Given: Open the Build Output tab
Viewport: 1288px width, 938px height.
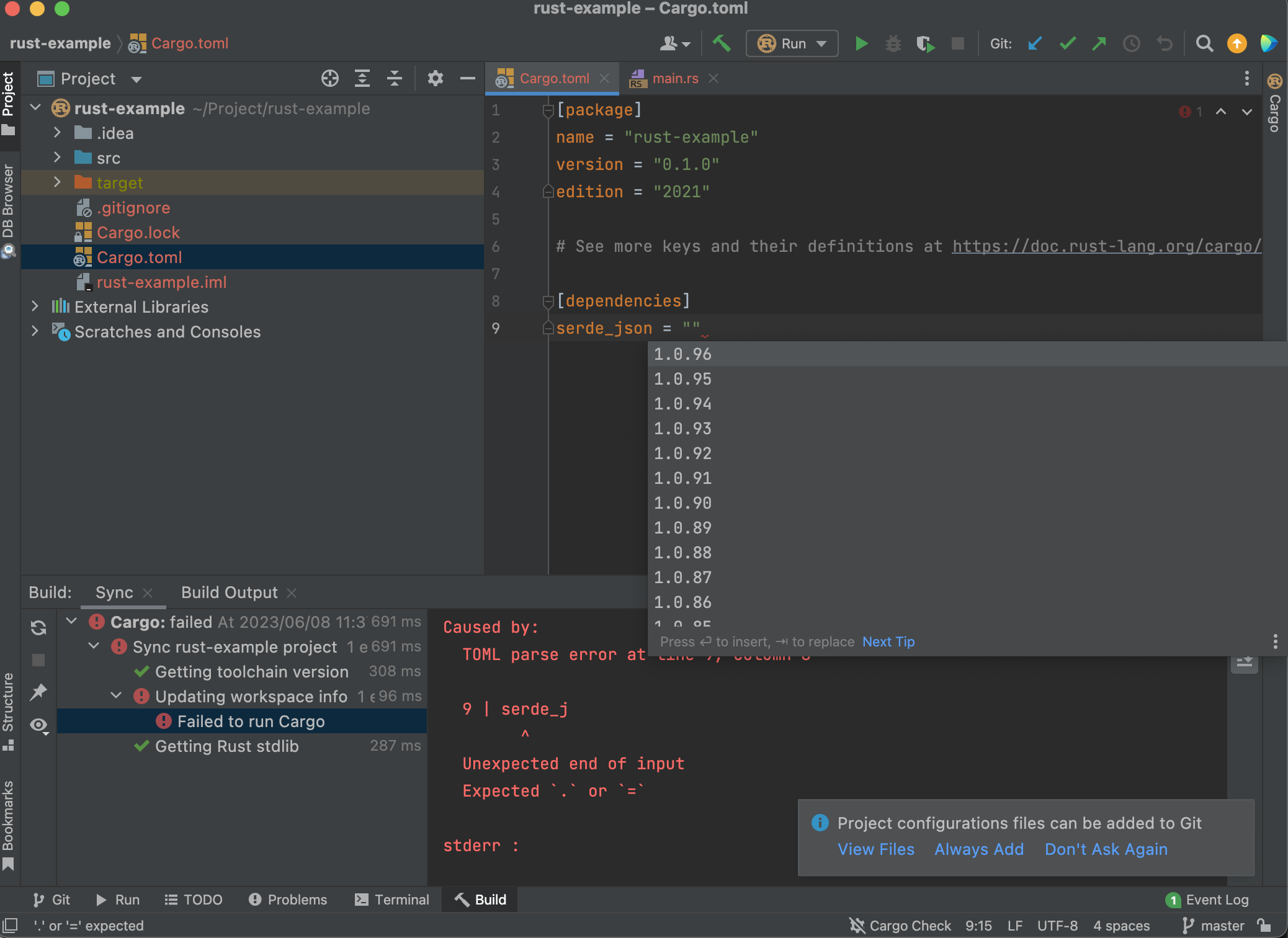Looking at the screenshot, I should point(229,592).
